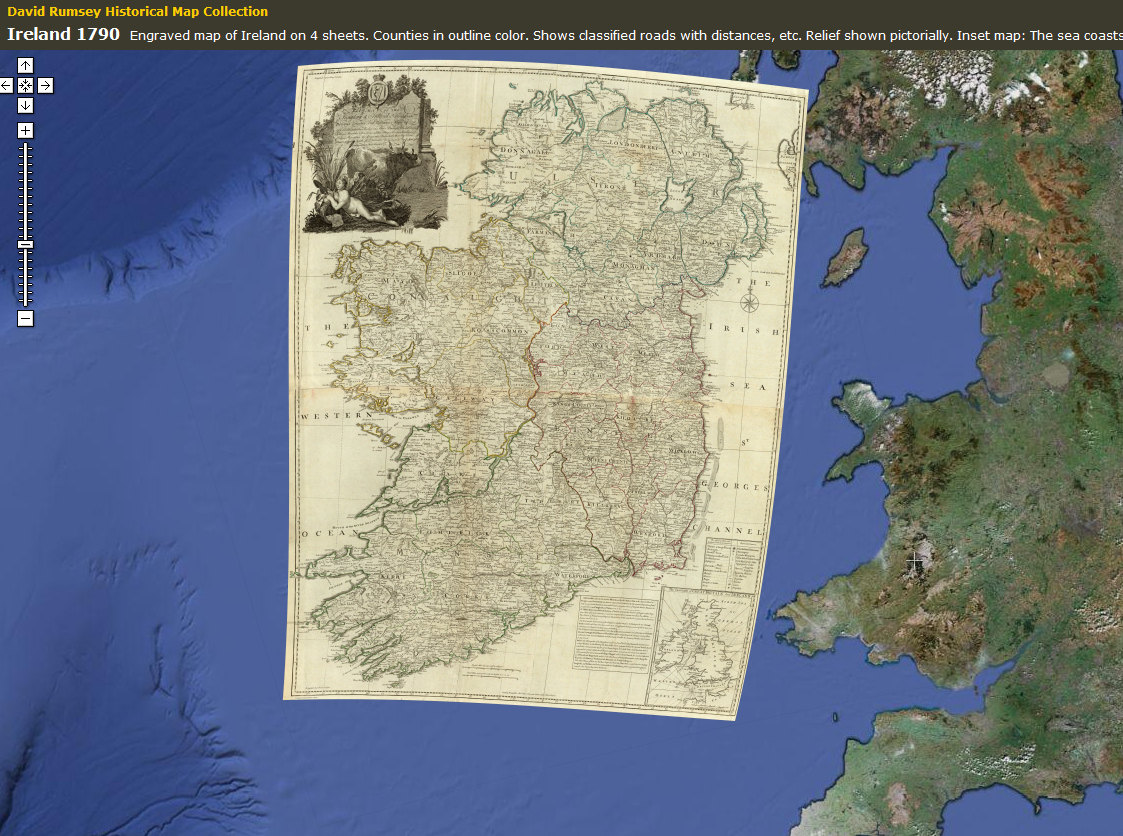Click the 'WESTERN' label on the historic map
This screenshot has height=836, width=1123.
click(x=337, y=416)
